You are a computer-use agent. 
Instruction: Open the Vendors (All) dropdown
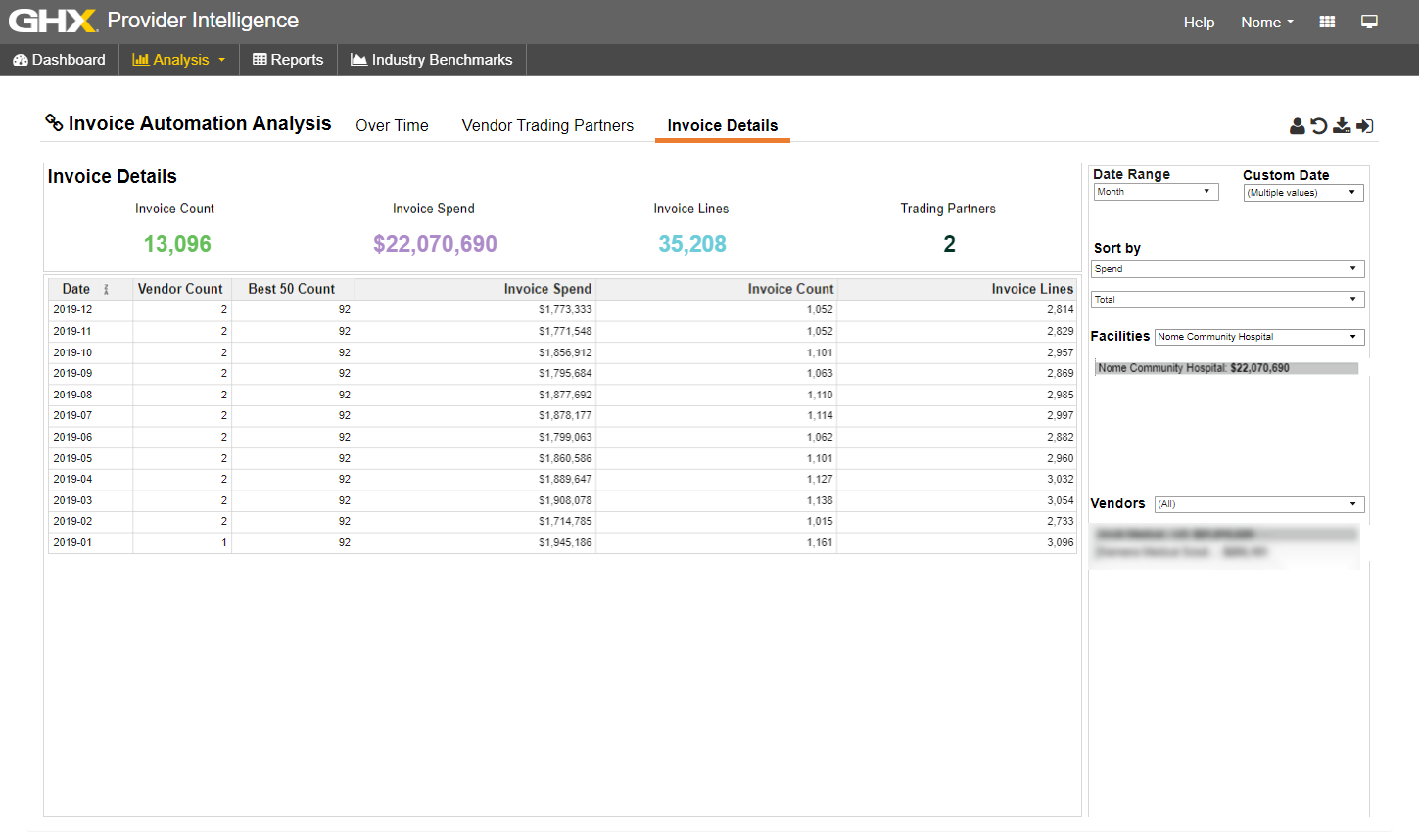pos(1259,504)
